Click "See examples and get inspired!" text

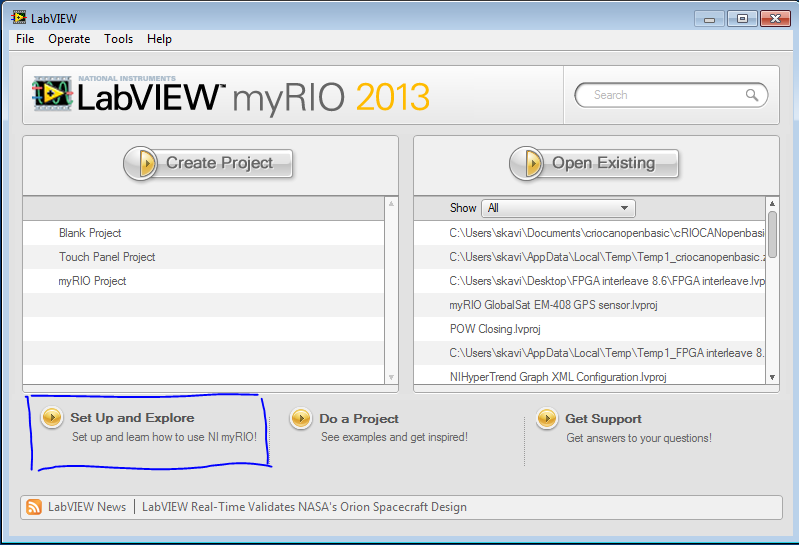point(394,437)
